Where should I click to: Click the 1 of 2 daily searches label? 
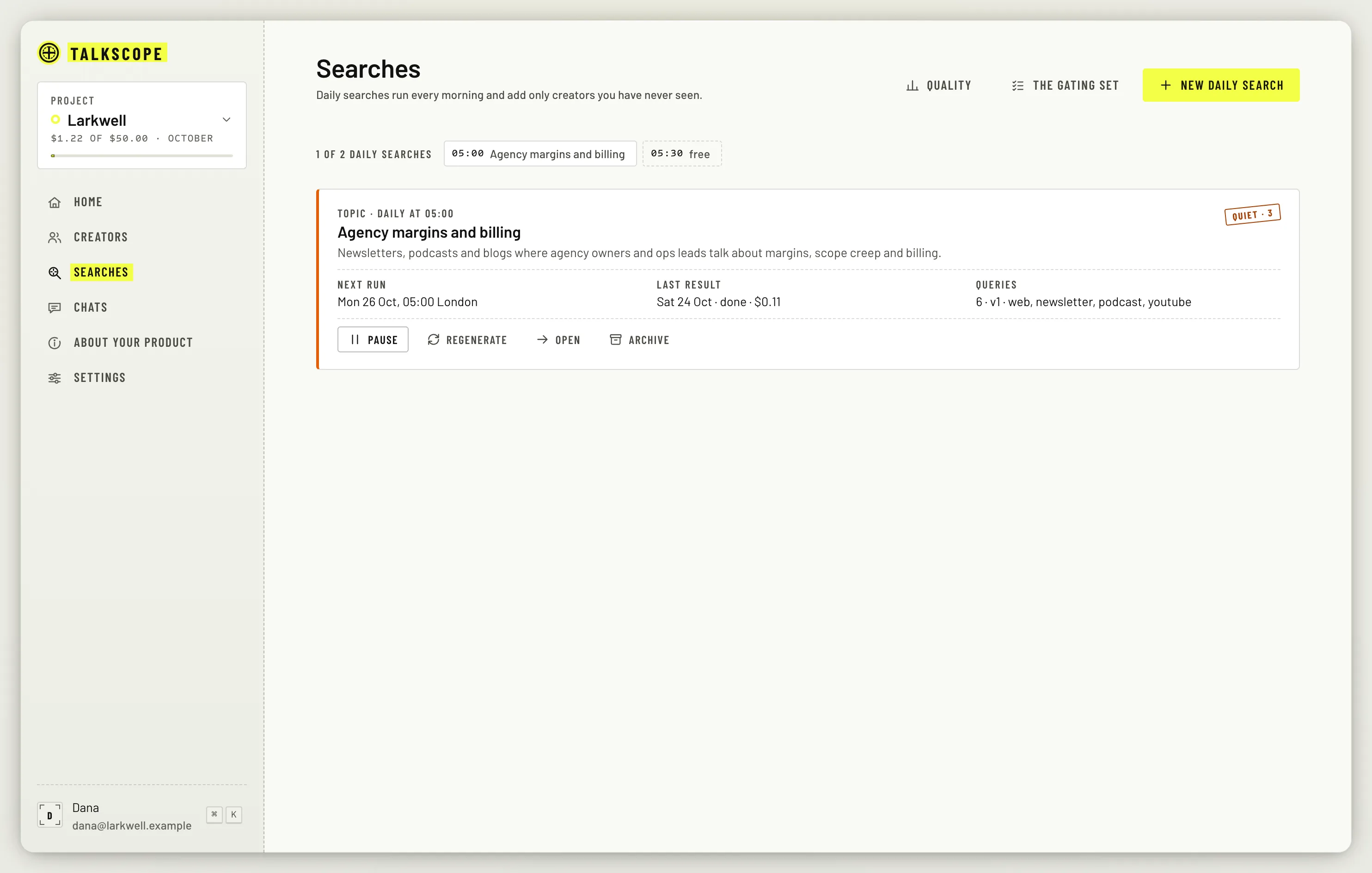374,154
